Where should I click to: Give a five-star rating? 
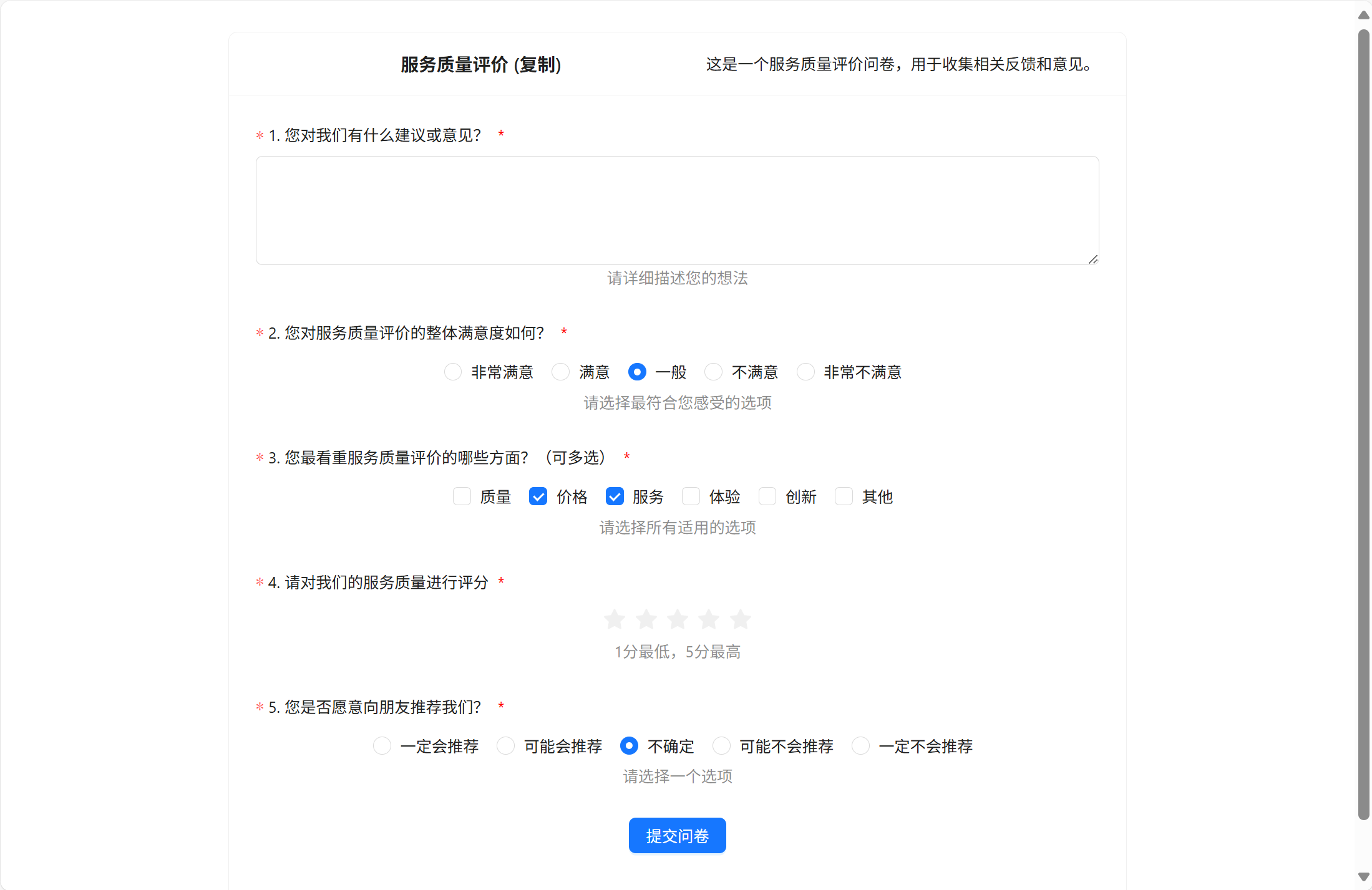click(740, 619)
